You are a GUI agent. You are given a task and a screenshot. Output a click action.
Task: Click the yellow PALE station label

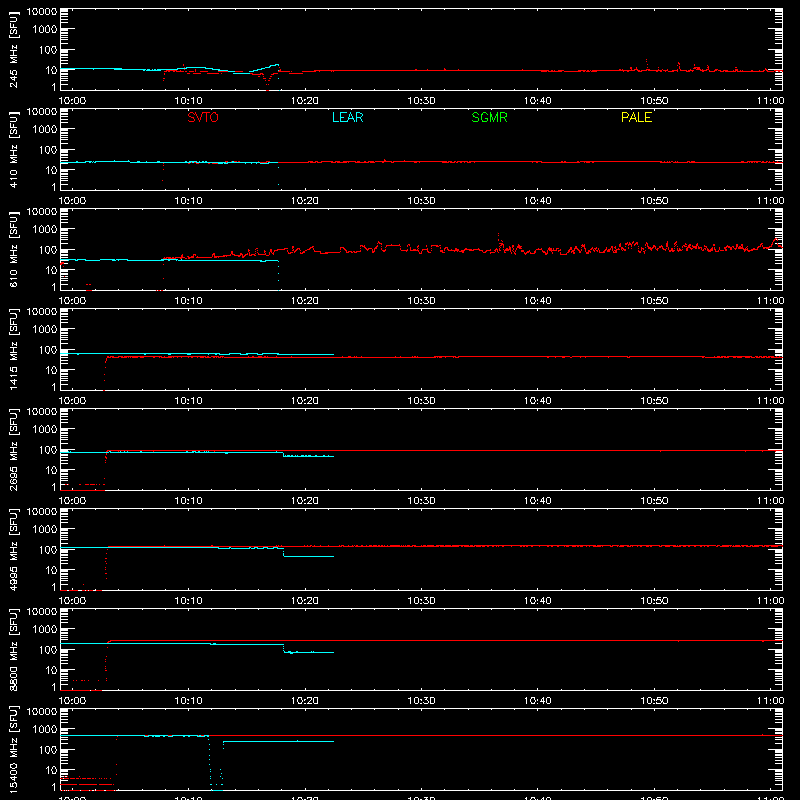[636, 117]
